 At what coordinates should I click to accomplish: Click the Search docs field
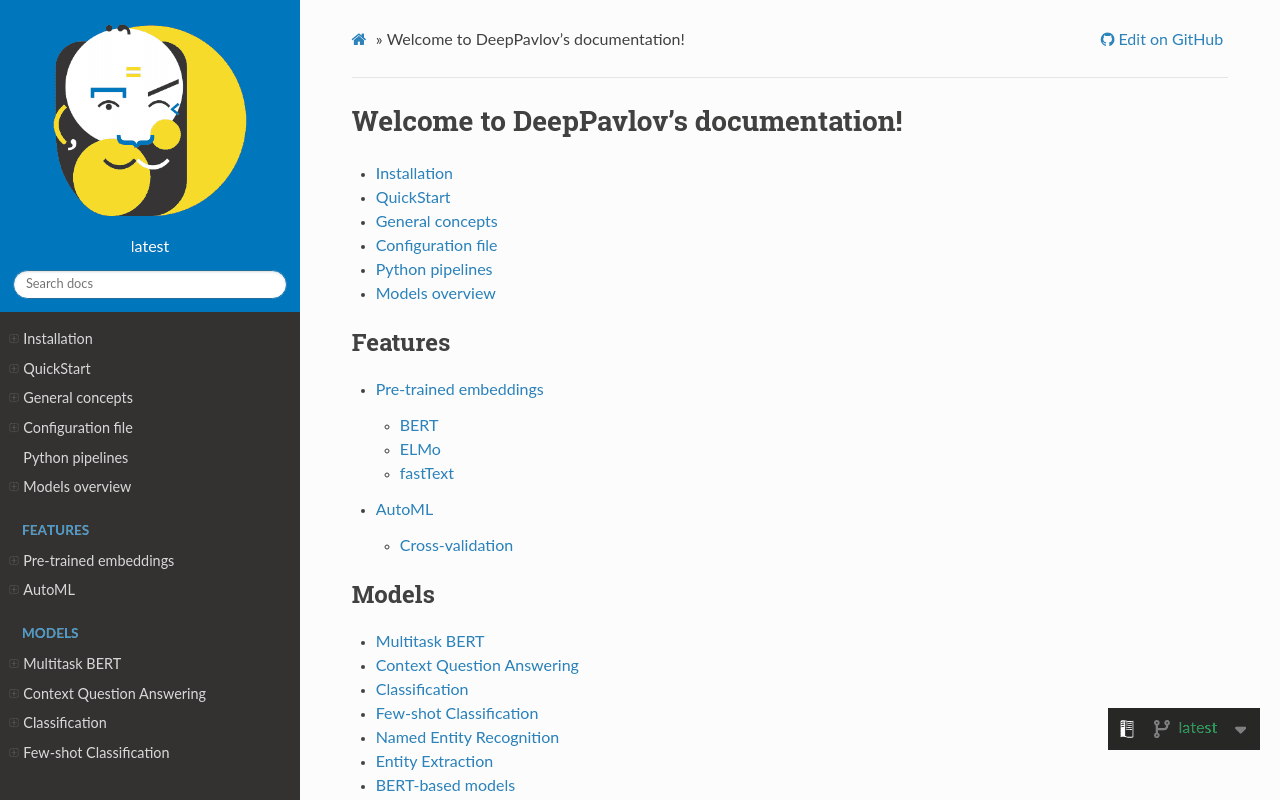[x=150, y=284]
